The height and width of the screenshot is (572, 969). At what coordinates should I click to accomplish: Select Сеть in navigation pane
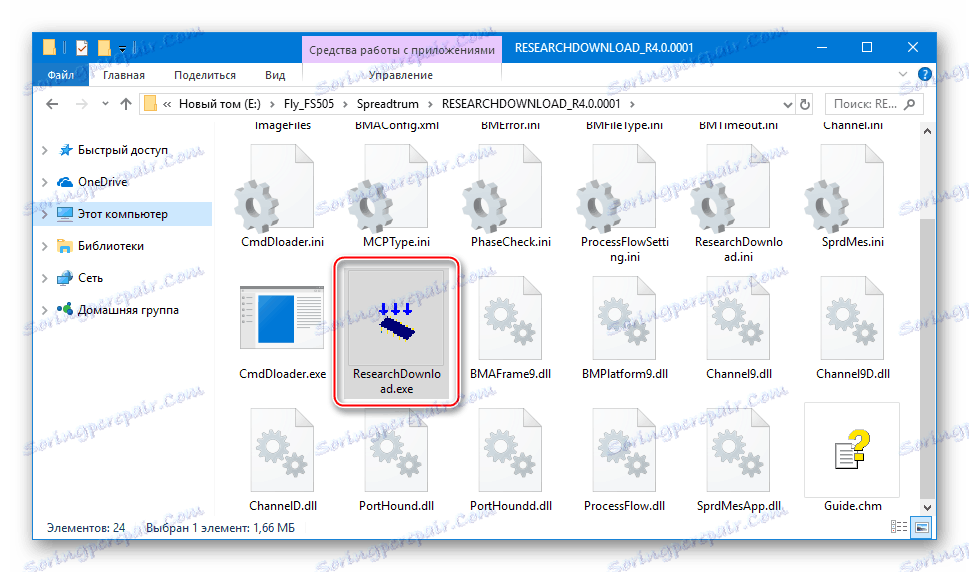pyautogui.click(x=90, y=279)
